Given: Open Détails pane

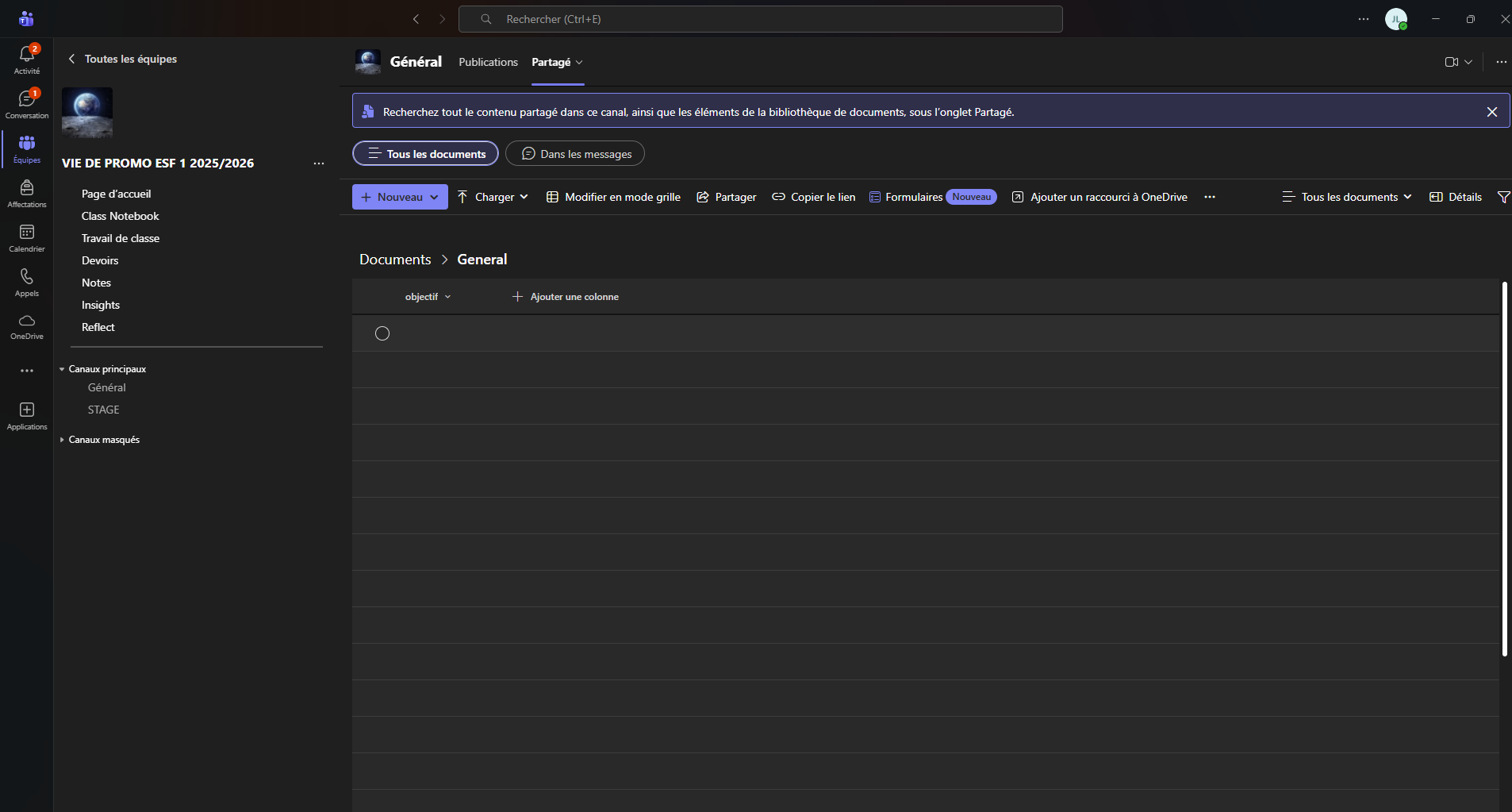Looking at the screenshot, I should coord(1456,197).
